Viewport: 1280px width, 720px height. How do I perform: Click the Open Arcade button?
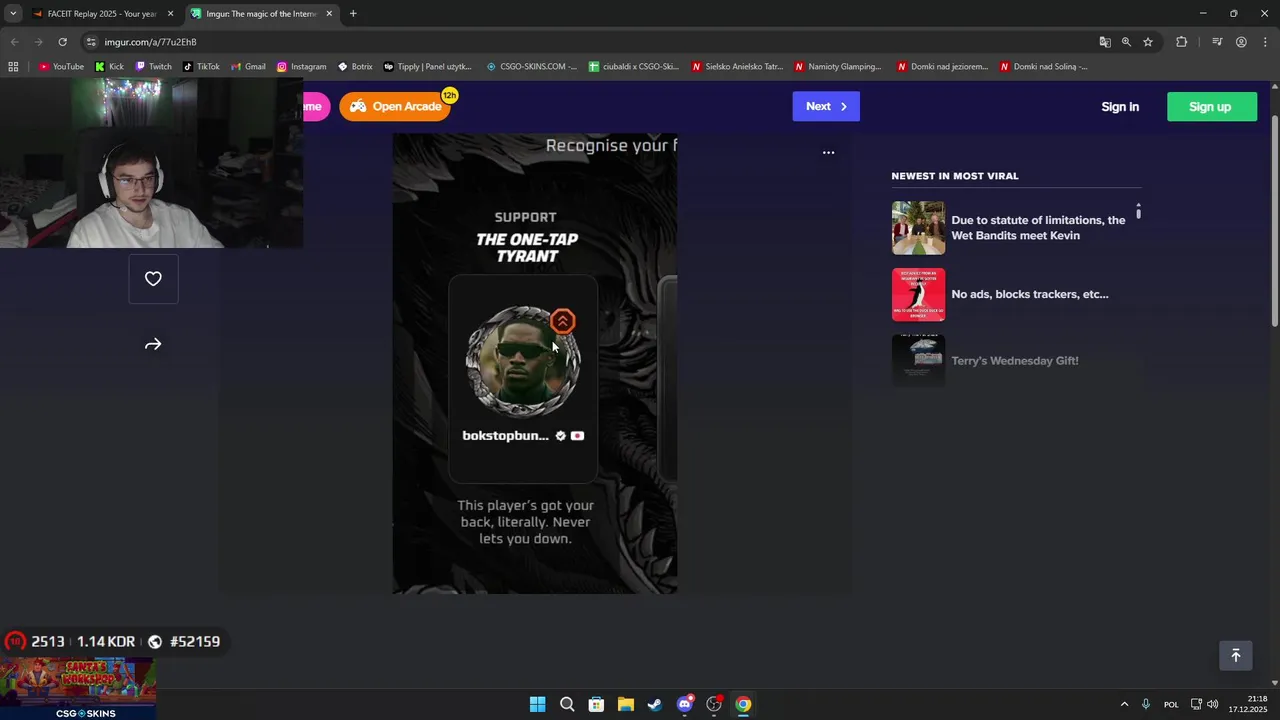click(395, 106)
